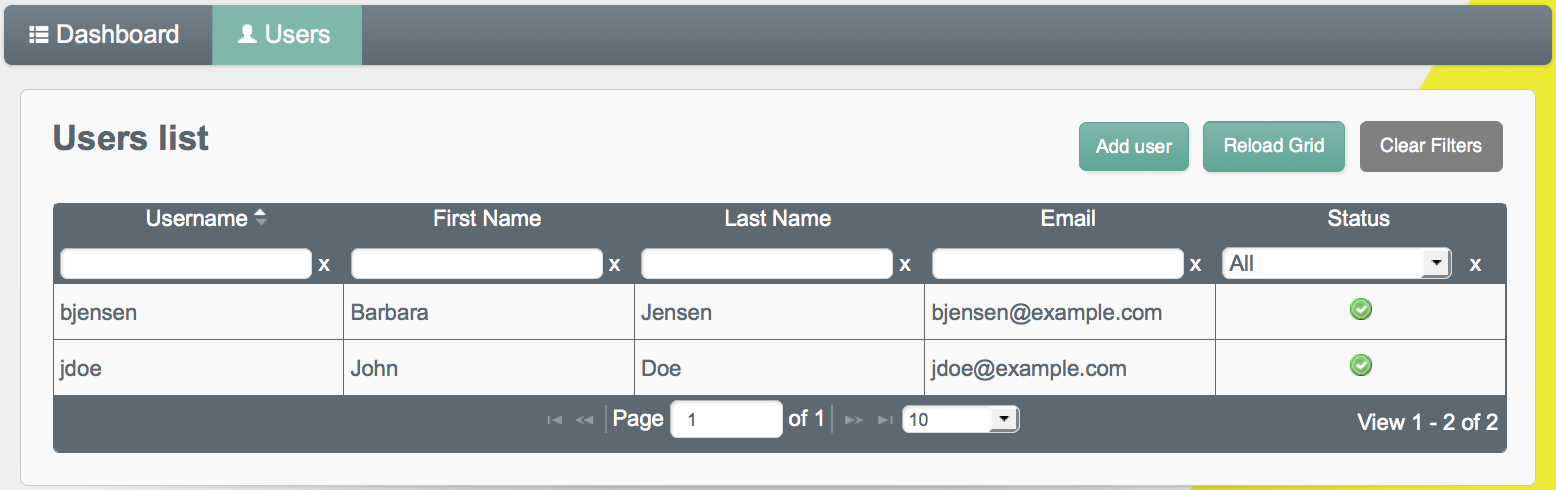Image resolution: width=1556 pixels, height=490 pixels.
Task: Click jdoe's green active status icon
Action: coord(1360,365)
